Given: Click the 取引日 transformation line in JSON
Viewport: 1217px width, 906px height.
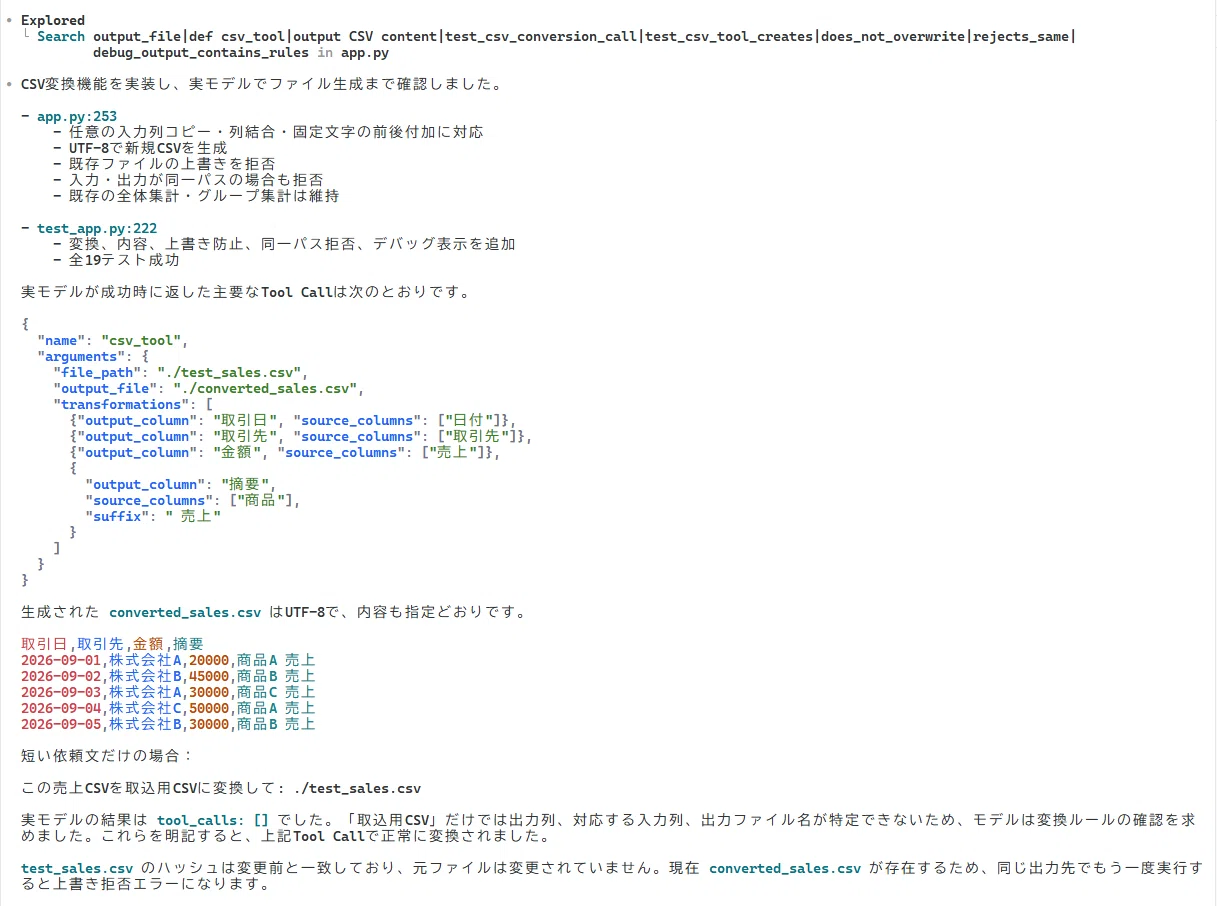Looking at the screenshot, I should (x=293, y=420).
